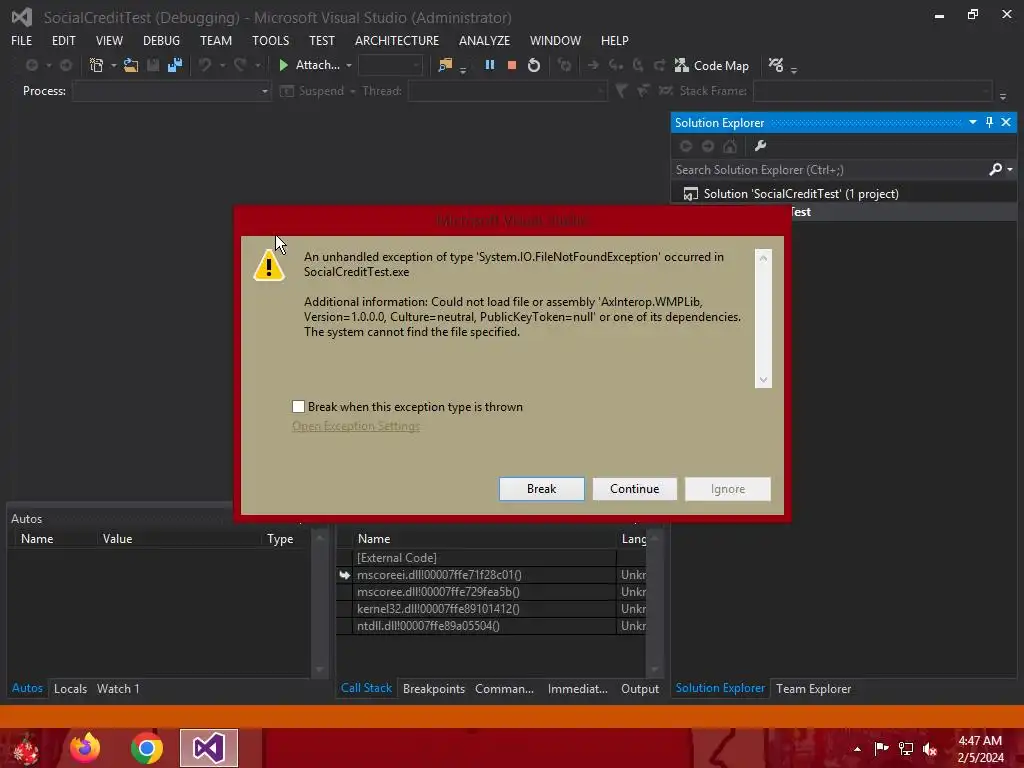Select the kernel32.dll call stack row
The height and width of the screenshot is (768, 1024).
491,609
